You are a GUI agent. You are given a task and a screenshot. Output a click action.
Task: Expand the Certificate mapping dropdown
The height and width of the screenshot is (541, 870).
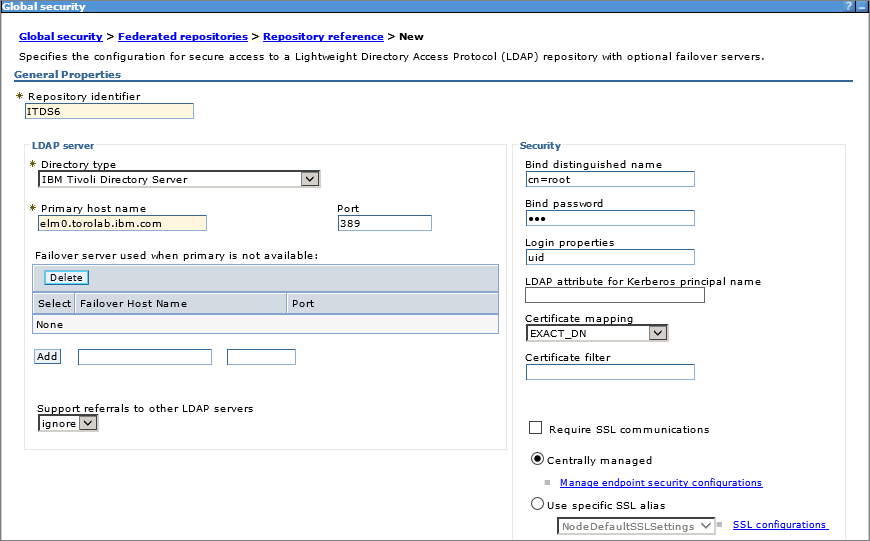(x=657, y=333)
